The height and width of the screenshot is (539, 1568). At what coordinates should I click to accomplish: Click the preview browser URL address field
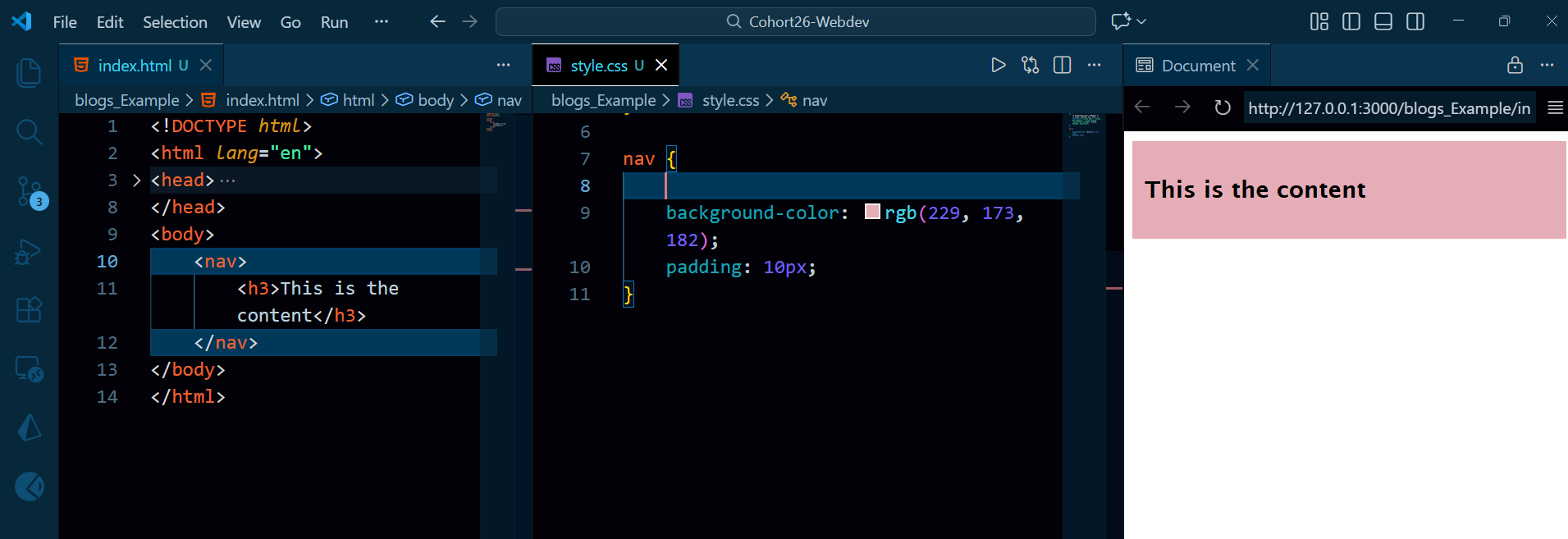[x=1389, y=107]
